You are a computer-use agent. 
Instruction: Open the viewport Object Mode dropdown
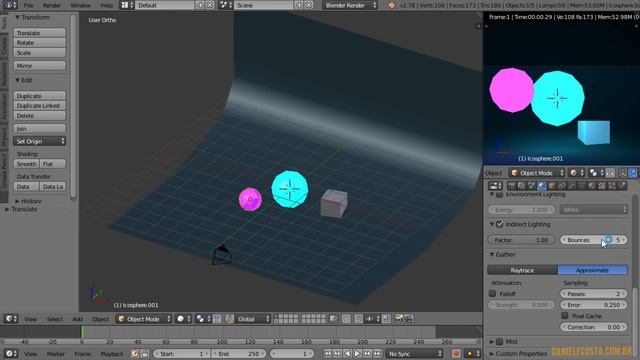[144, 319]
